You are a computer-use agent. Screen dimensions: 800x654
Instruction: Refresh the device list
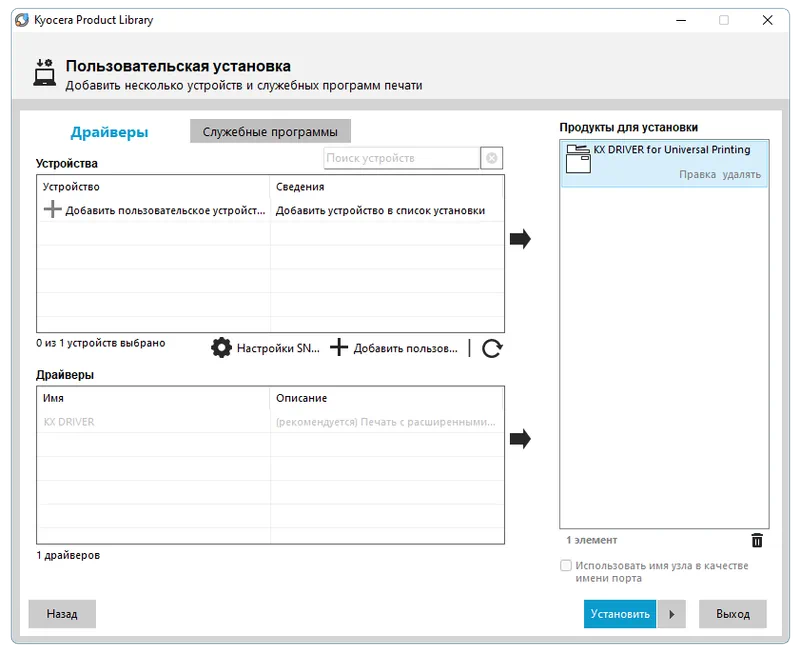[492, 348]
